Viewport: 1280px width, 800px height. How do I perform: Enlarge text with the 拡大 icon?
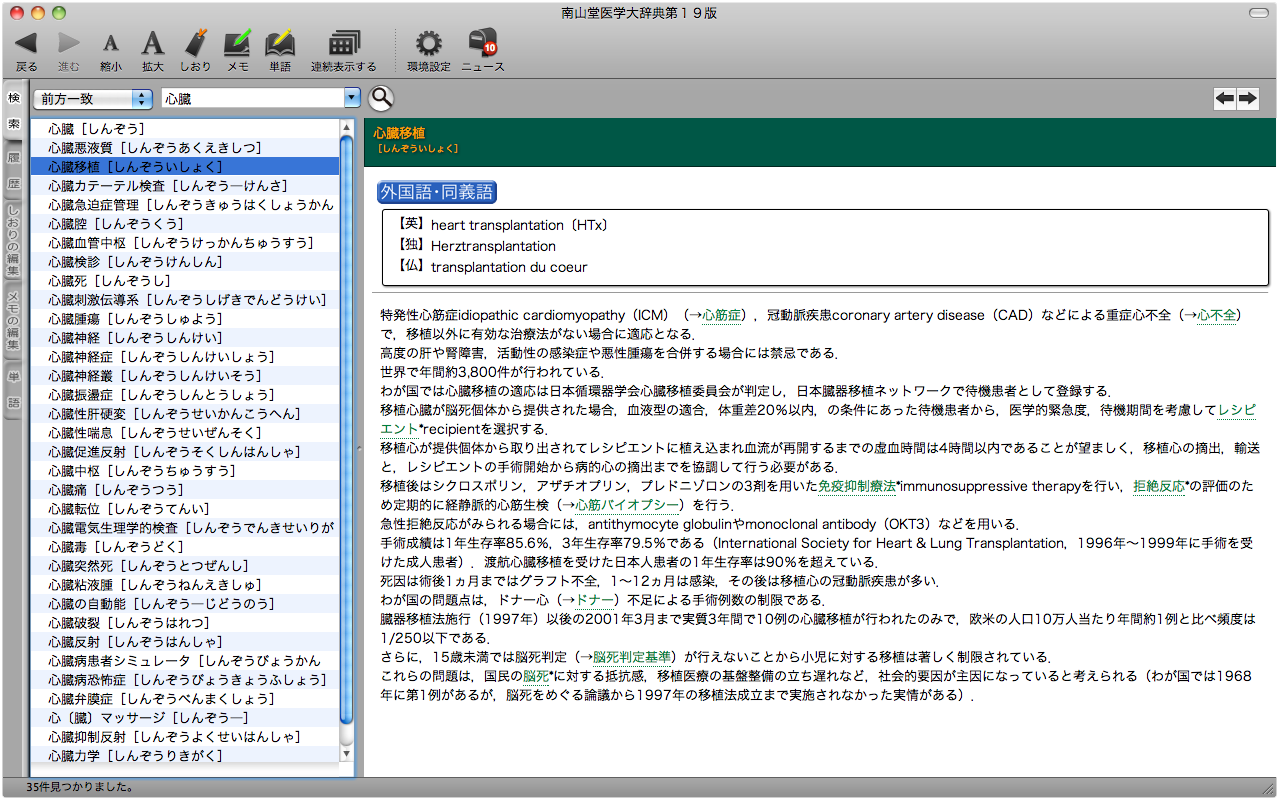coord(152,44)
